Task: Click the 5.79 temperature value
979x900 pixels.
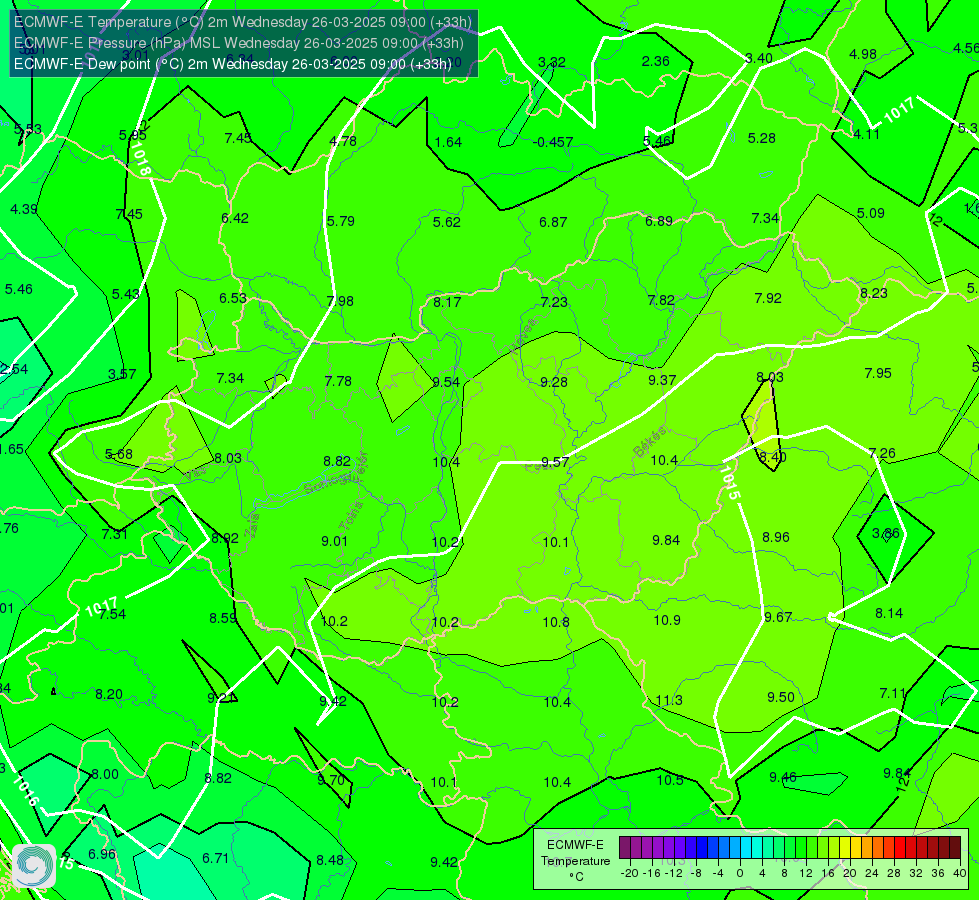Action: click(x=341, y=221)
